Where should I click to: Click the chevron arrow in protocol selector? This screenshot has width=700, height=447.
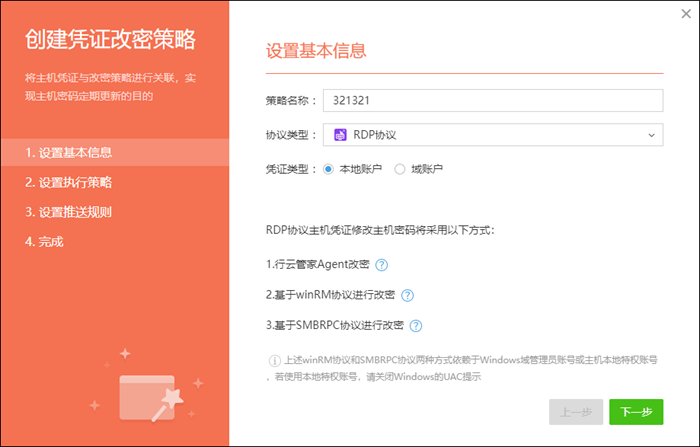pyautogui.click(x=652, y=134)
